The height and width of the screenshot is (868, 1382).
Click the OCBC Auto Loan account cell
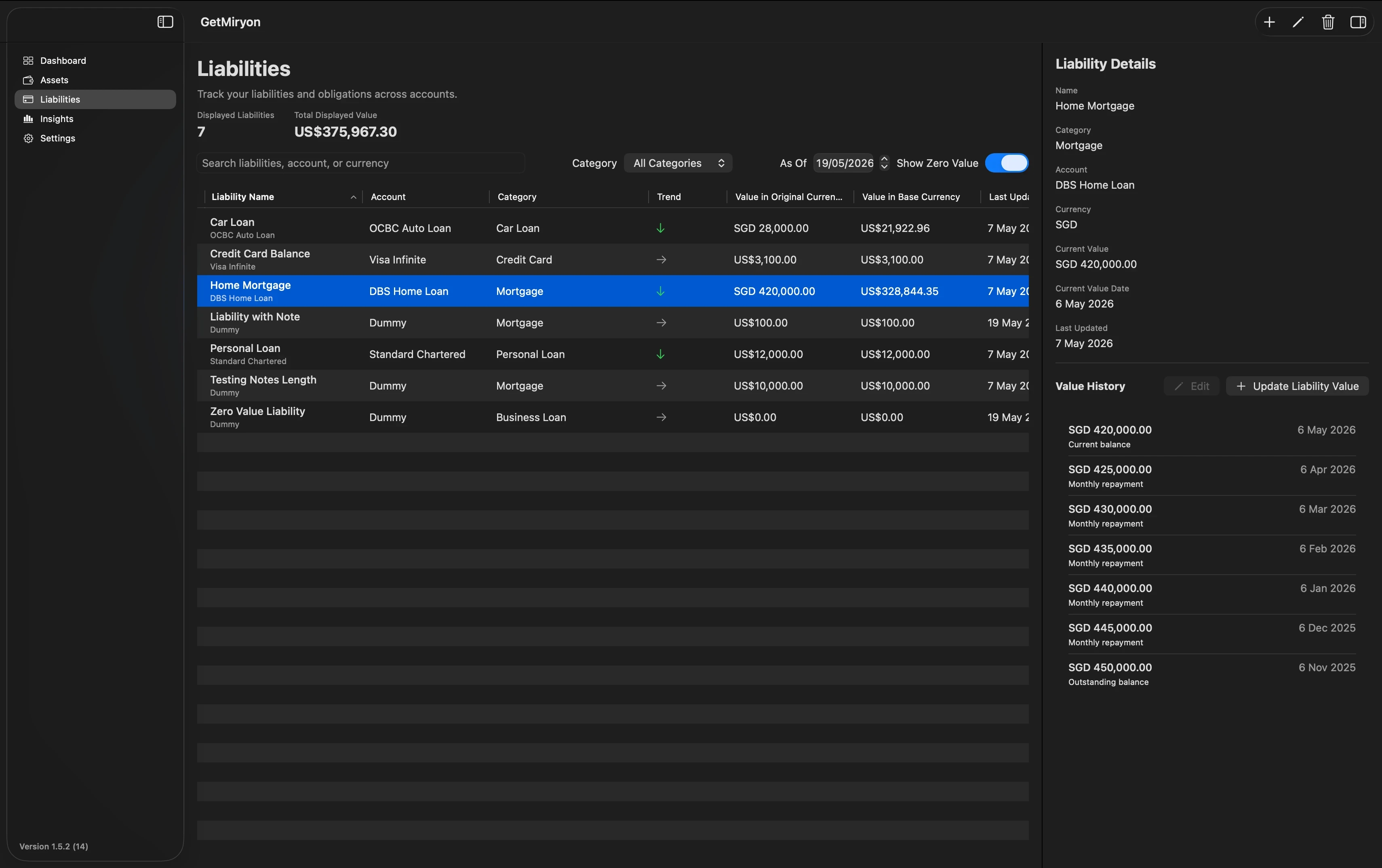[x=410, y=228]
